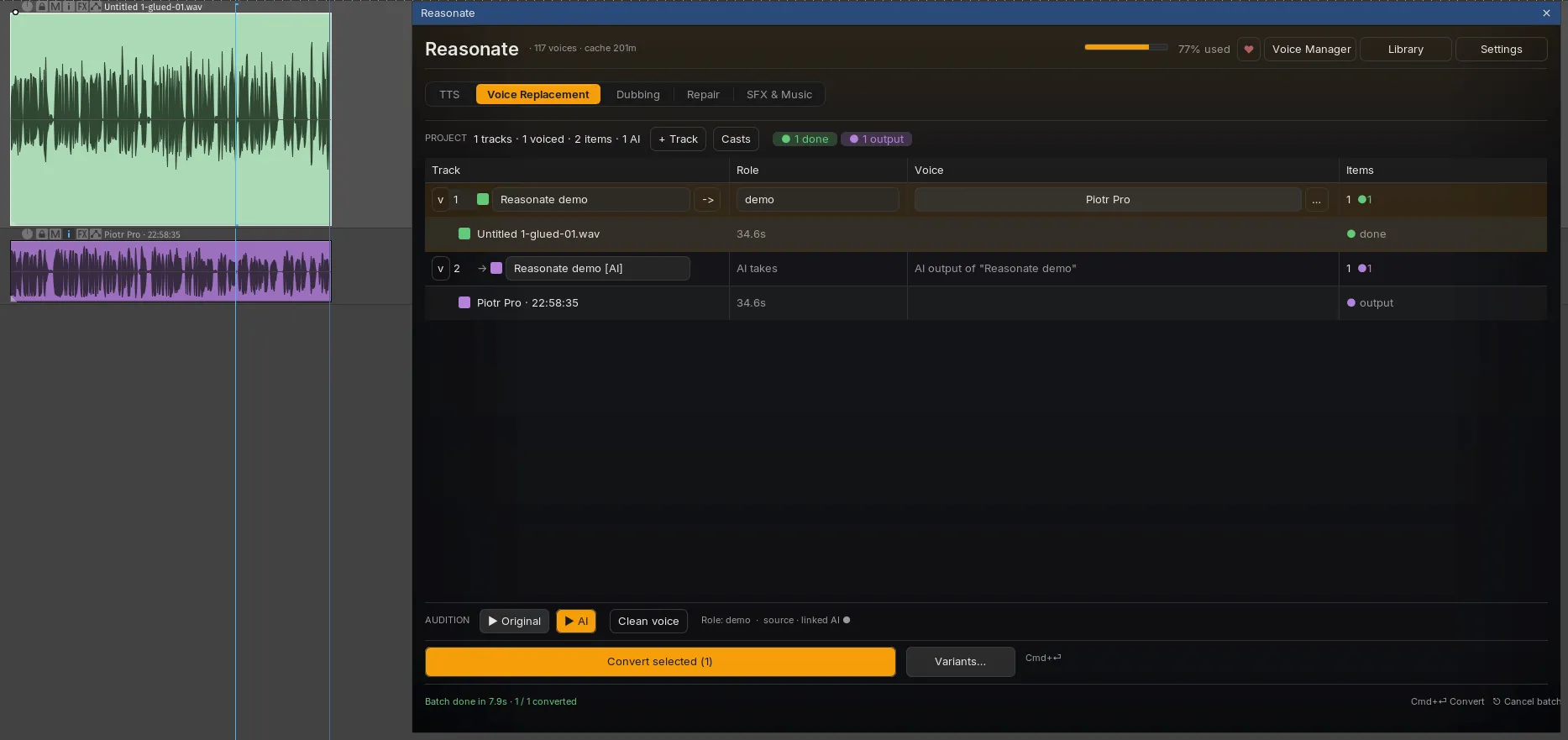Click Cancel batch

1526,701
